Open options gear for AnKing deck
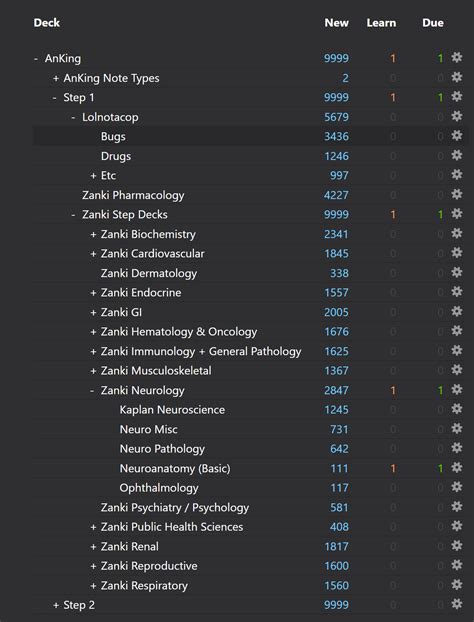This screenshot has width=474, height=622. coord(457,58)
